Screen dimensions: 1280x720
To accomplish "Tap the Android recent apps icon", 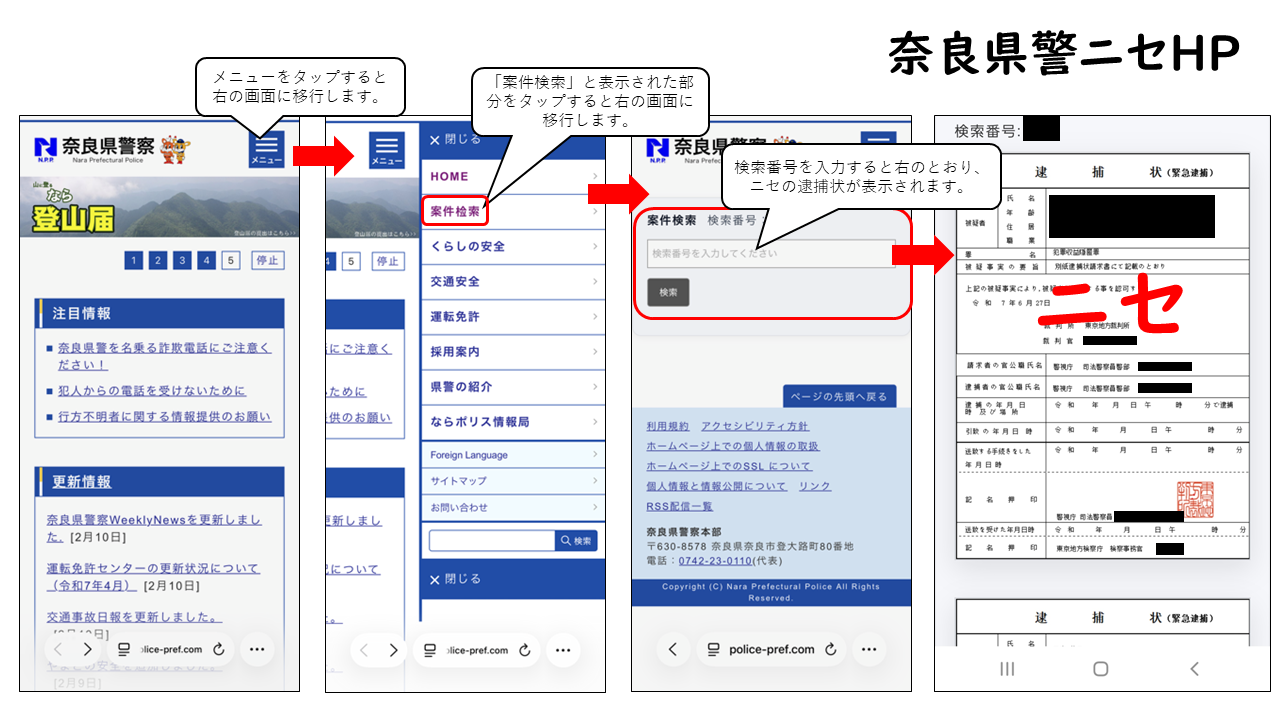I will (x=1007, y=669).
